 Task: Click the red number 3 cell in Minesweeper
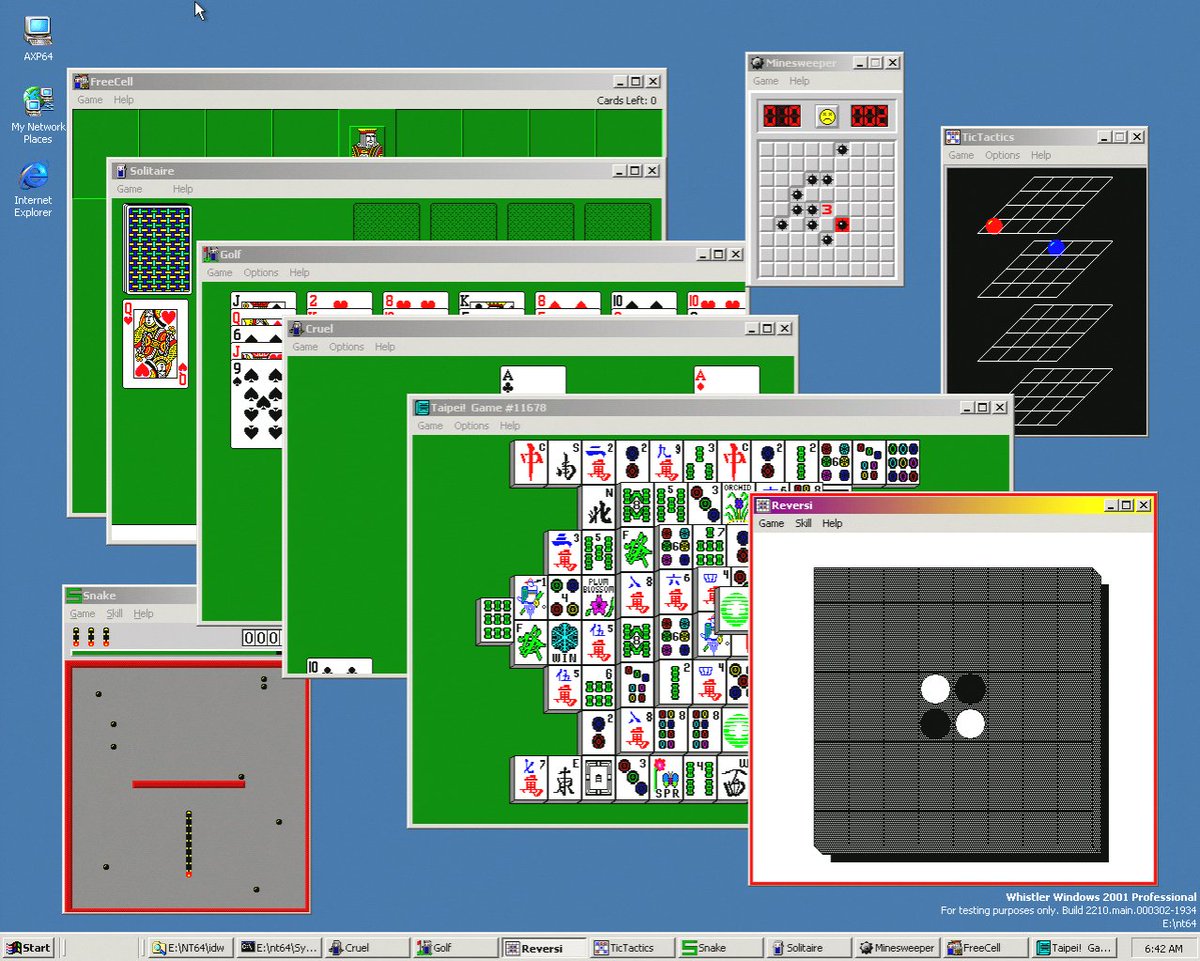tap(827, 210)
